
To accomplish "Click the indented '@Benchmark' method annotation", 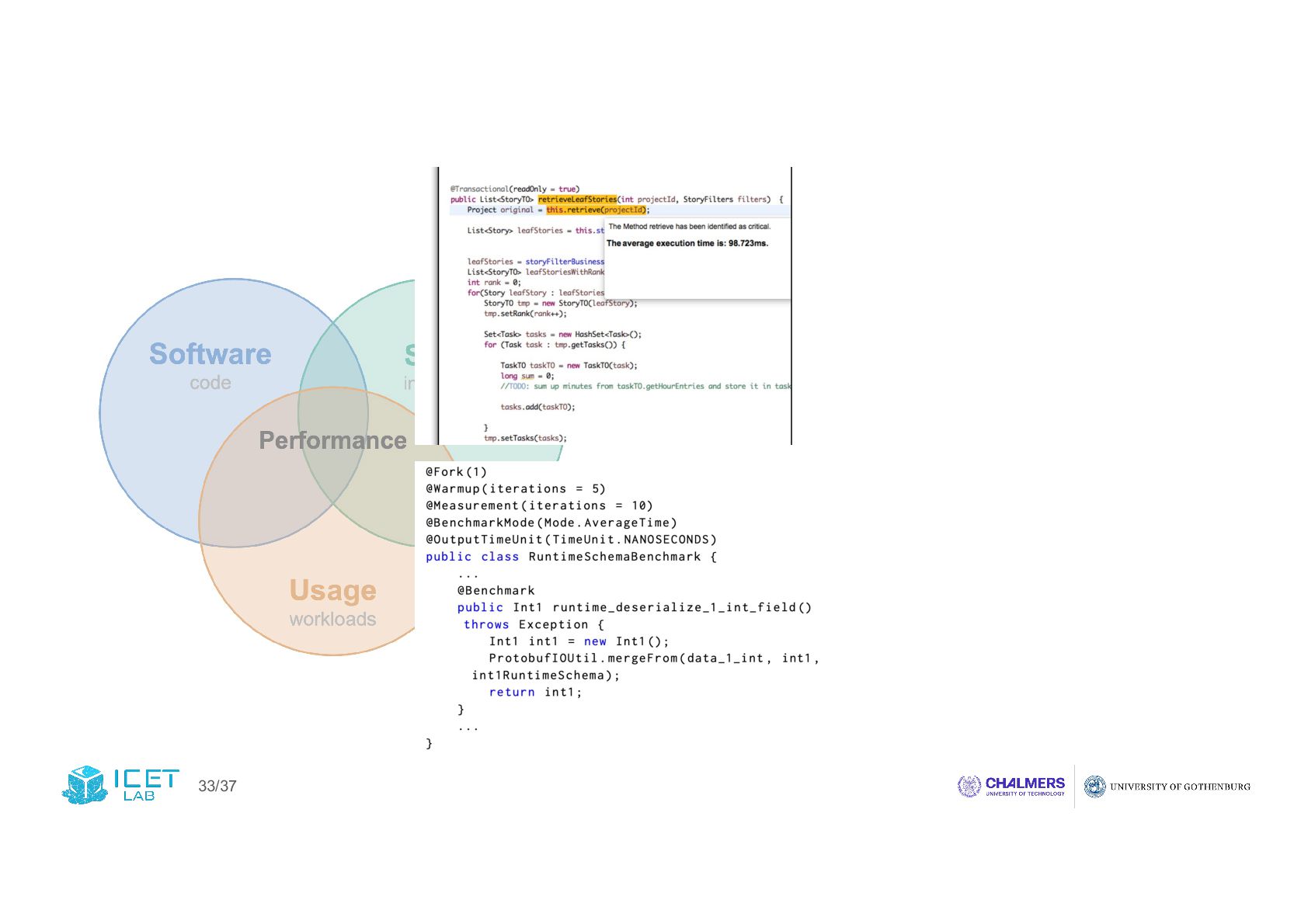I will (496, 591).
